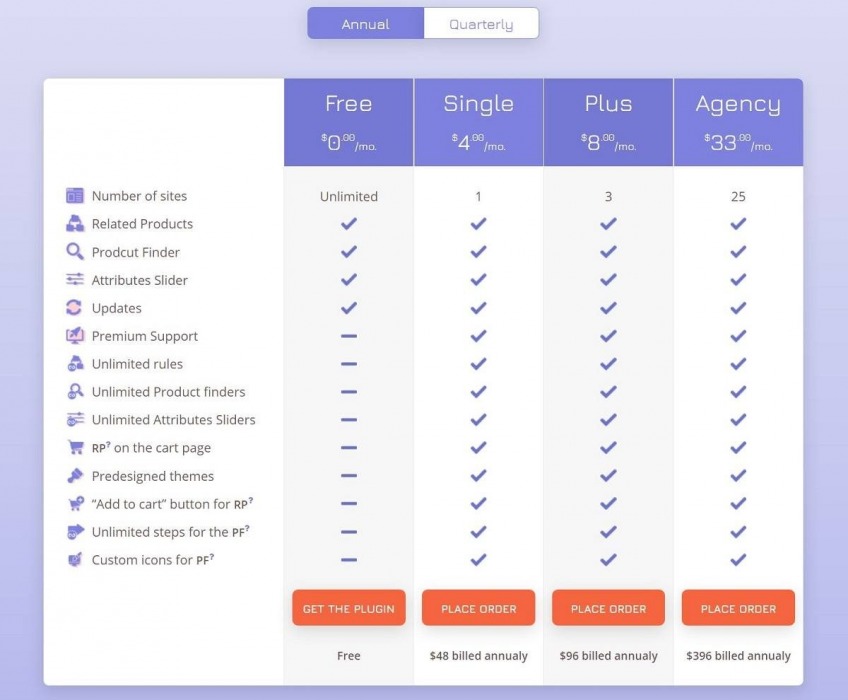Select the Annual billing option
Viewport: 848px width, 700px height.
(x=365, y=24)
